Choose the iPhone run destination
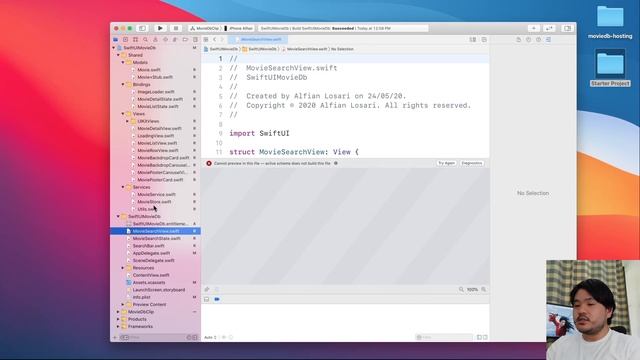The height and width of the screenshot is (360, 640). pos(239,28)
